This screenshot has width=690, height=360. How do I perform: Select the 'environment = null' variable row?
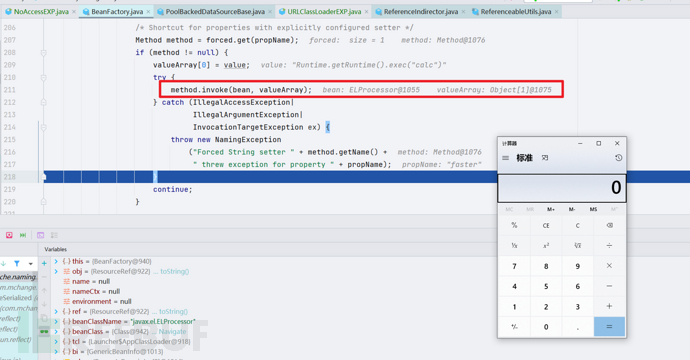coord(97,301)
